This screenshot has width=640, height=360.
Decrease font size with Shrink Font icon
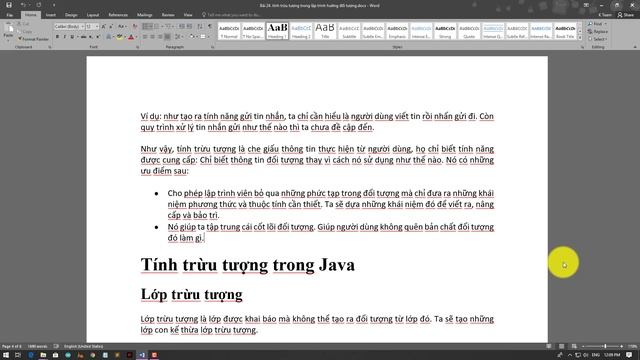point(111,27)
